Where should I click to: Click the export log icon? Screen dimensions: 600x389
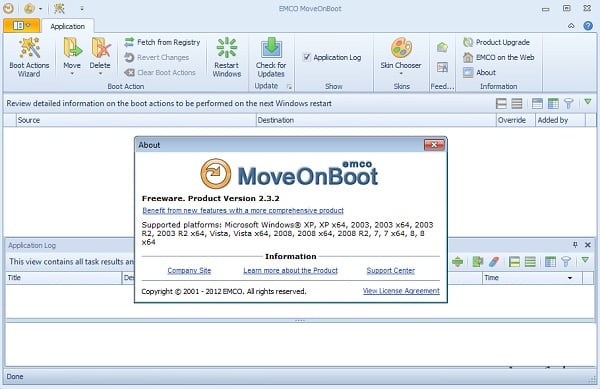[478, 262]
